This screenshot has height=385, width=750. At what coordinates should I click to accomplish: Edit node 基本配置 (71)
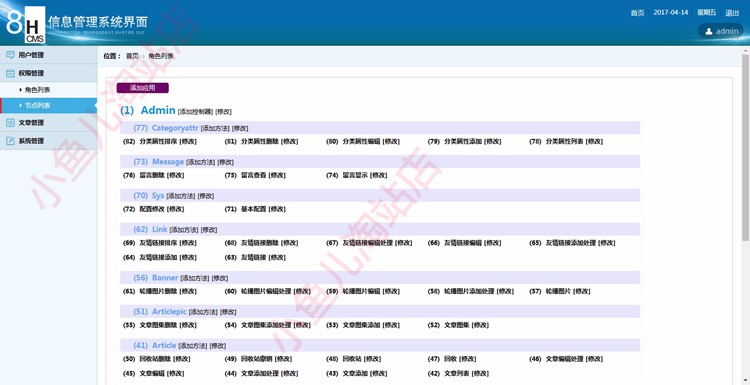pos(277,209)
